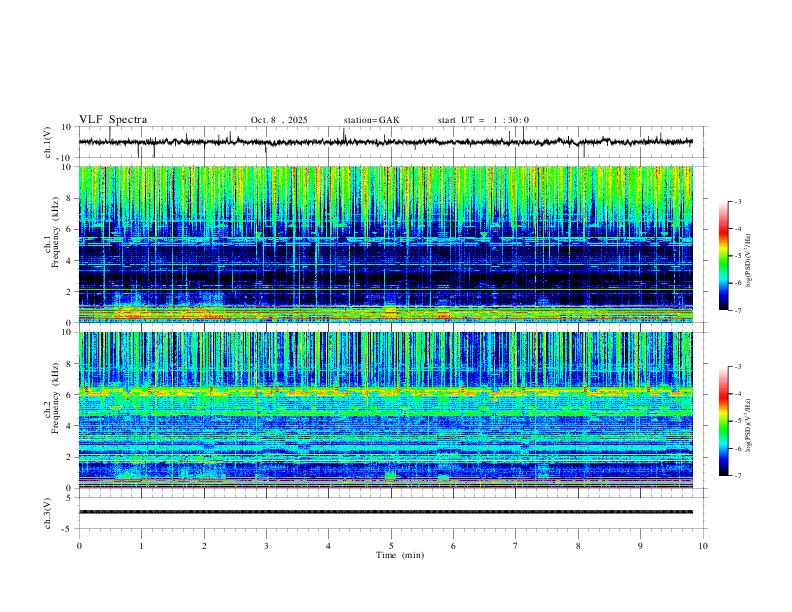Click the ch.1 PSD color scale bar
The width and height of the screenshot is (792, 612).
pyautogui.click(x=723, y=256)
